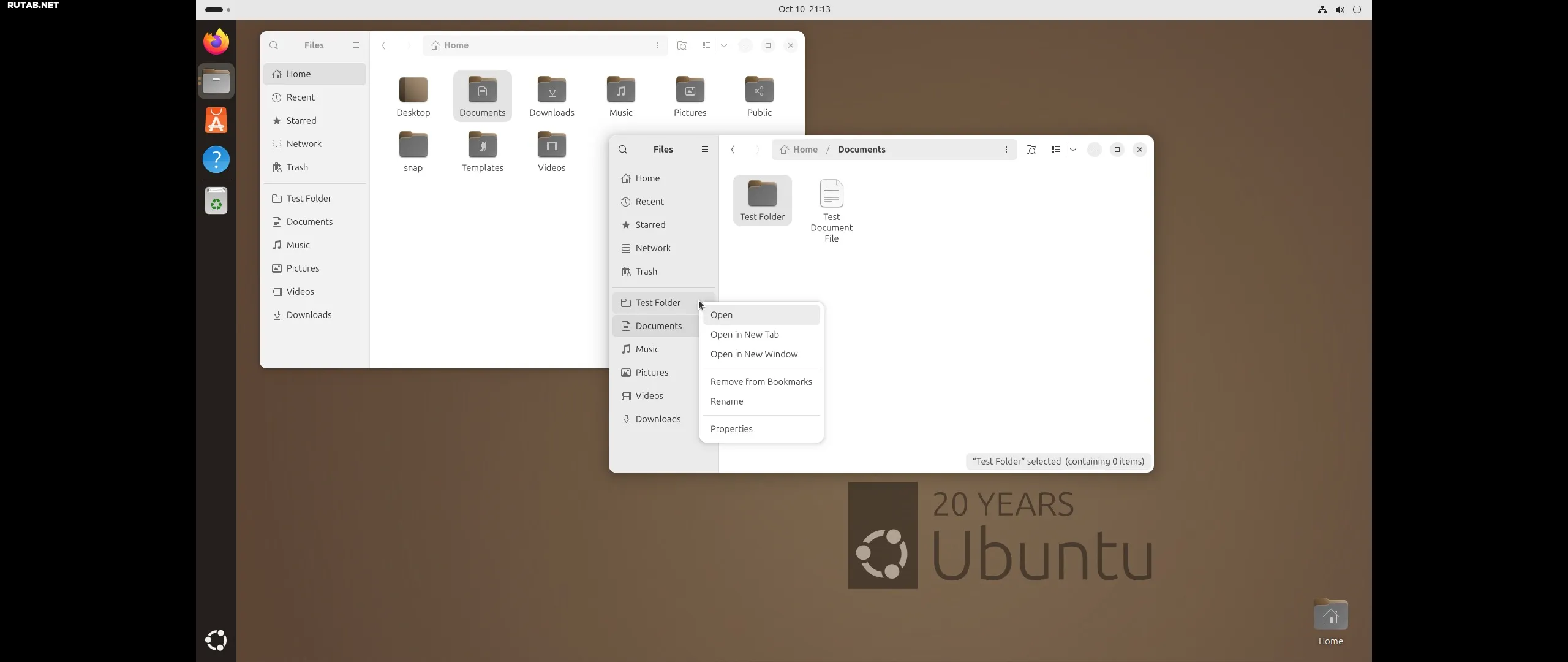Select the Templates folder in the Home window
The height and width of the screenshot is (662, 1568).
(483, 151)
